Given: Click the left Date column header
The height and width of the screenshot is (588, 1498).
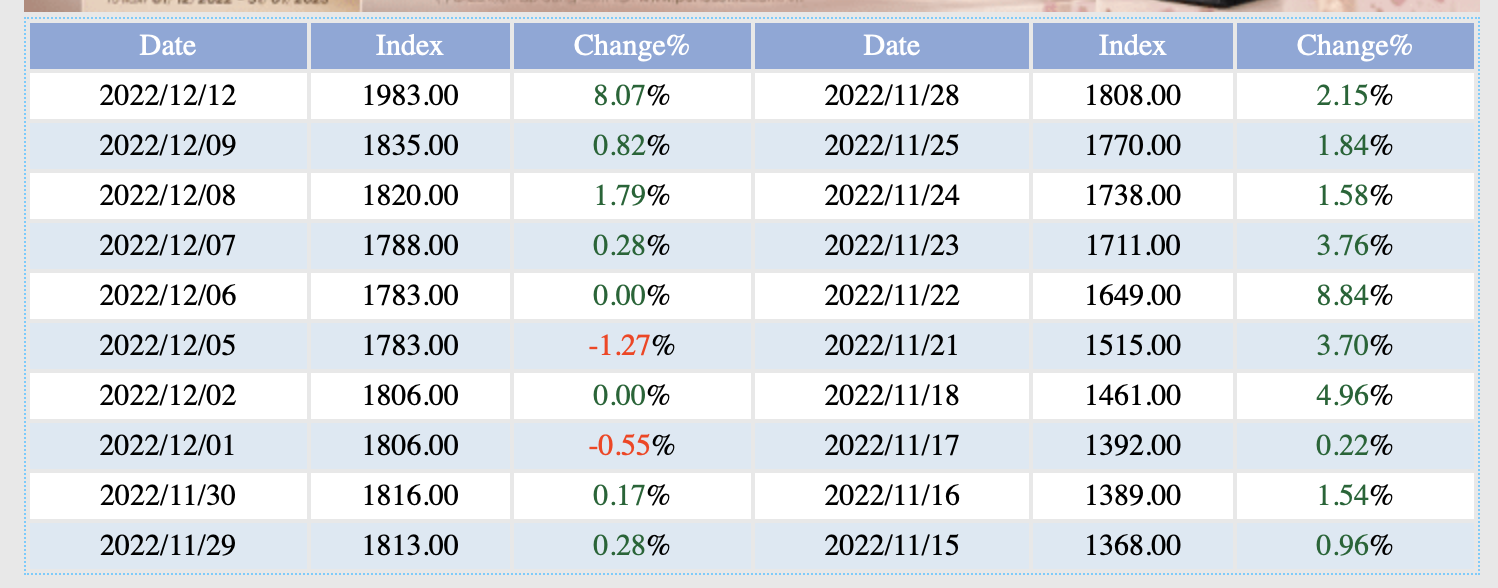Looking at the screenshot, I should (x=168, y=46).
